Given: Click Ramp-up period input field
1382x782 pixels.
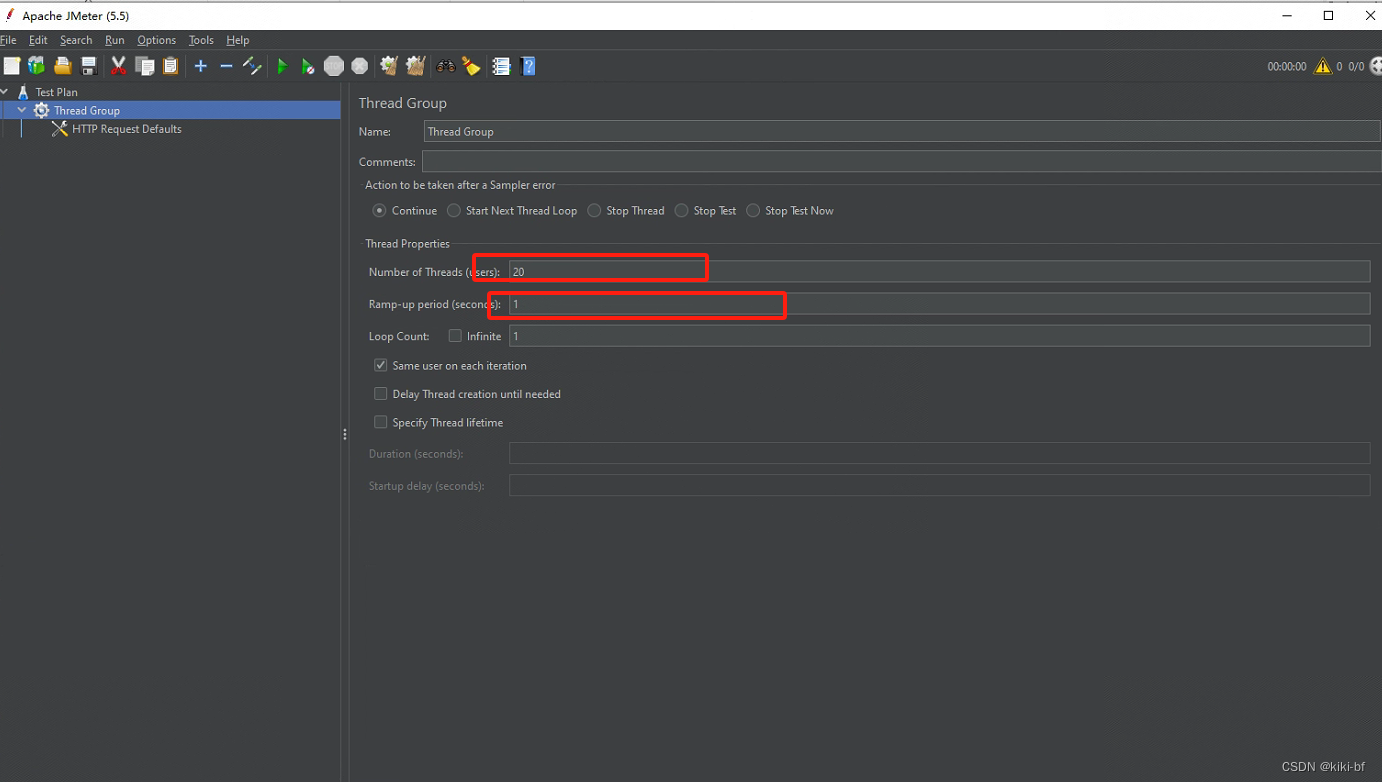Looking at the screenshot, I should (x=939, y=304).
